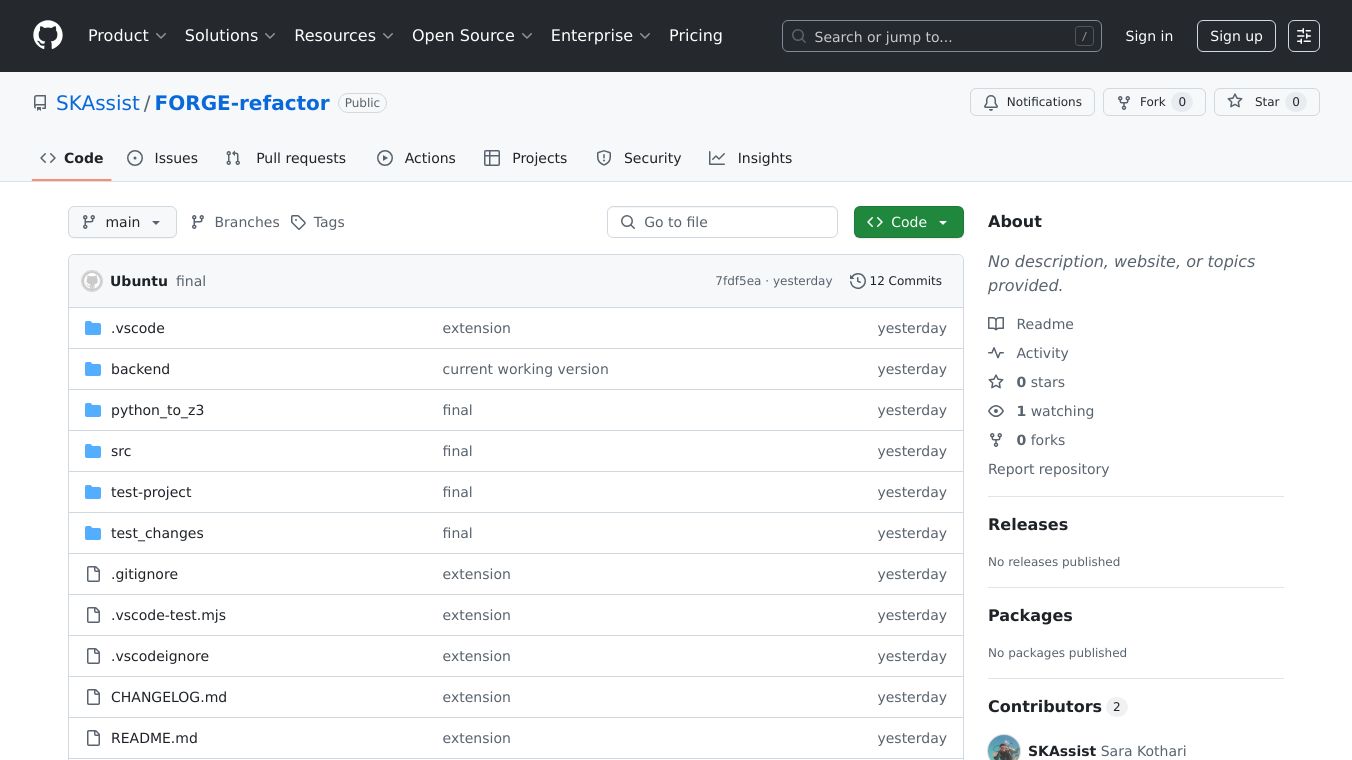Image resolution: width=1352 pixels, height=760 pixels.
Task: Expand the main branch dropdown
Action: [x=122, y=222]
